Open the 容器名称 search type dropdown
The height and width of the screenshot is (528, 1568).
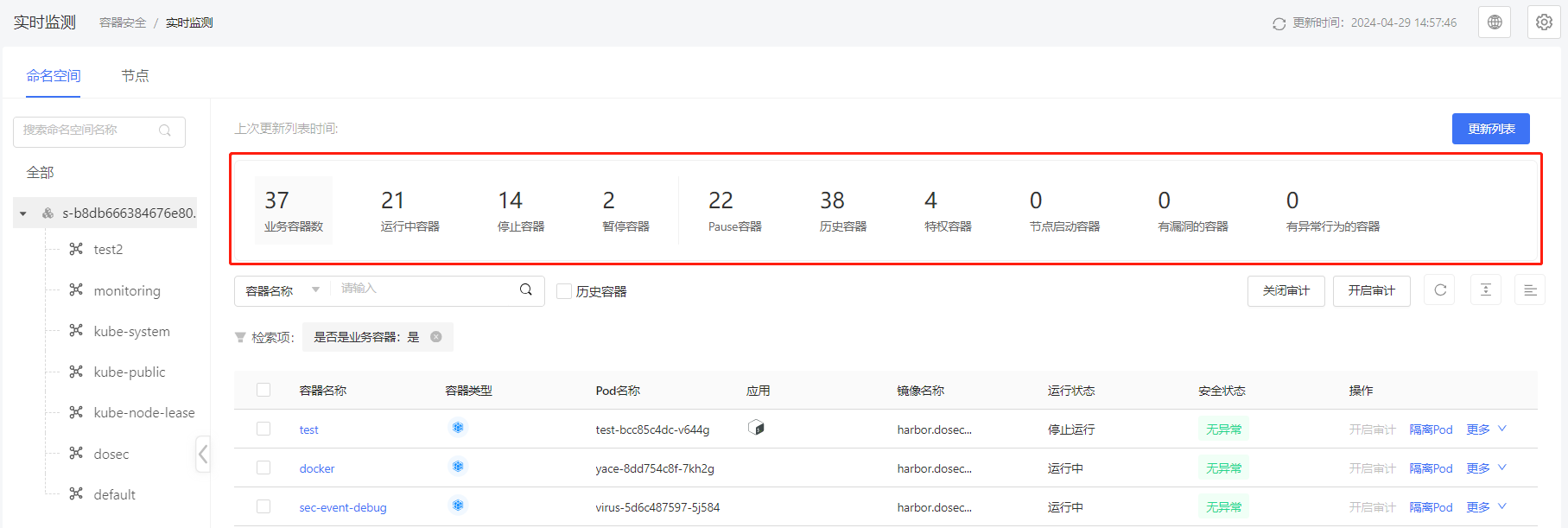[282, 291]
